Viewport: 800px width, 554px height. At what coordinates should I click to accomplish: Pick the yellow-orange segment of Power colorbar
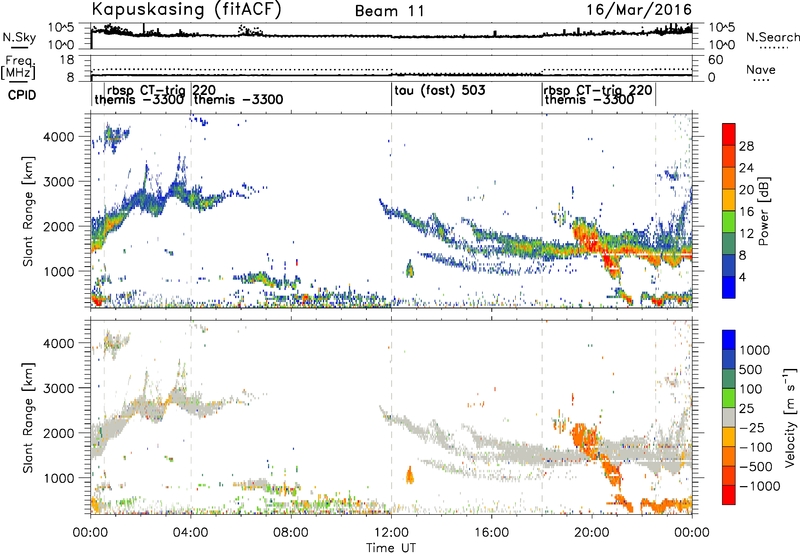coord(729,200)
